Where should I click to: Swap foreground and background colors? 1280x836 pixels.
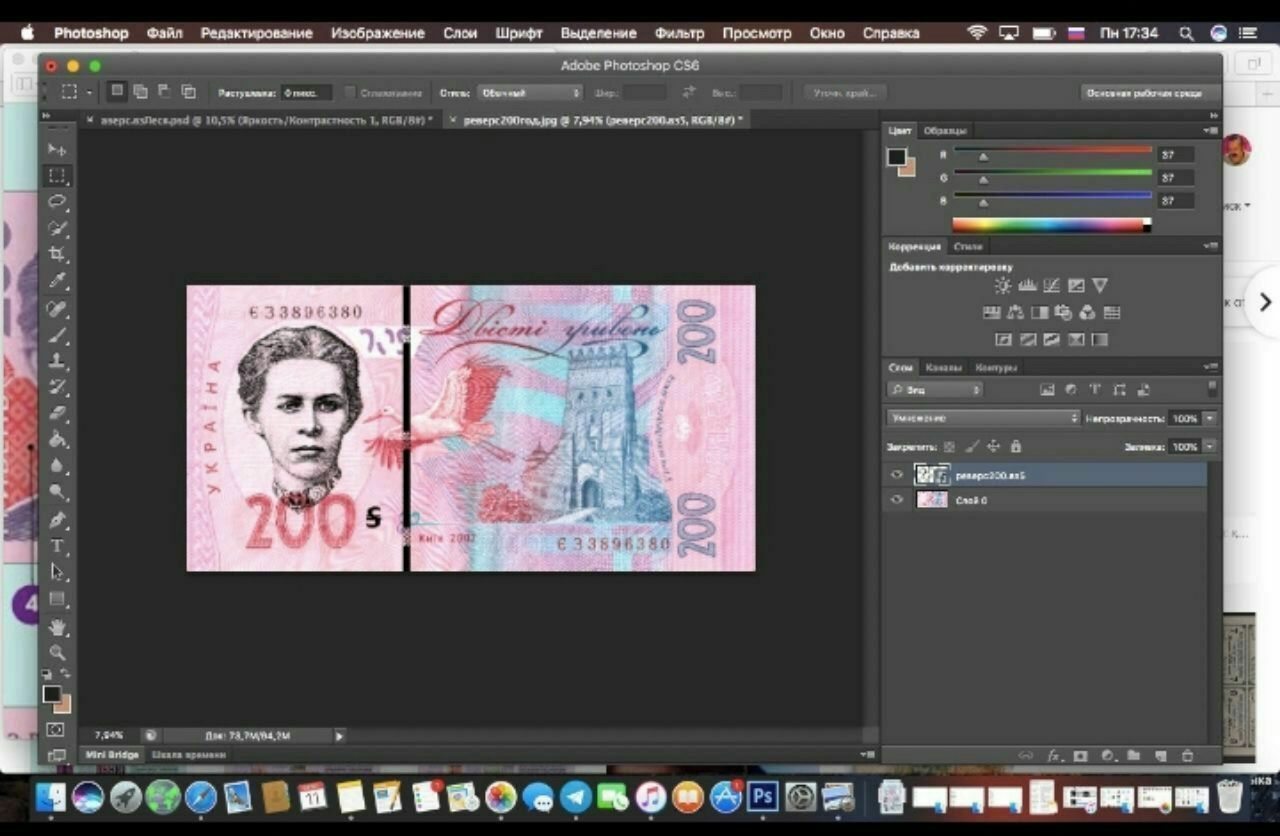pos(66,675)
